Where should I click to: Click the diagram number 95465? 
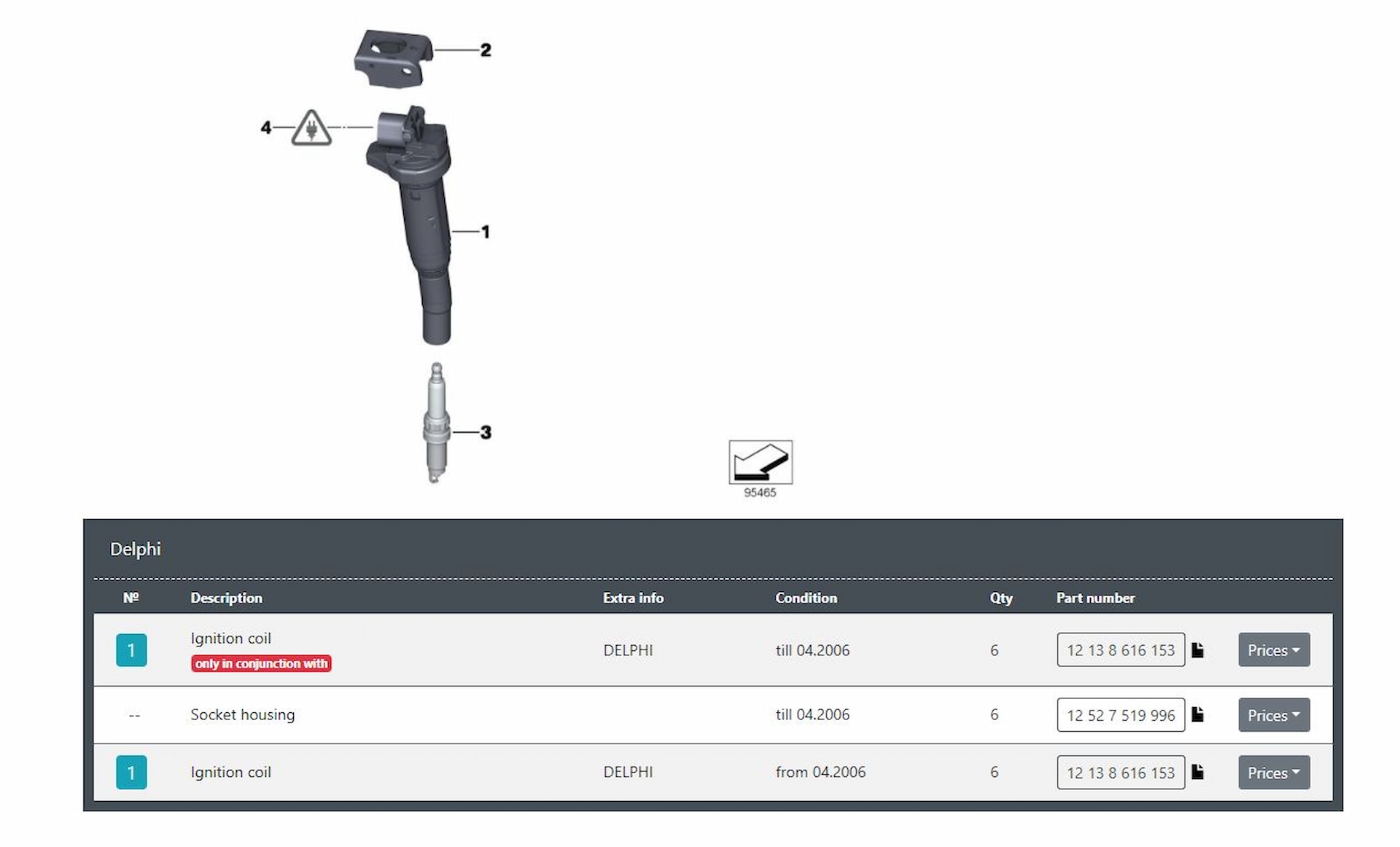760,493
